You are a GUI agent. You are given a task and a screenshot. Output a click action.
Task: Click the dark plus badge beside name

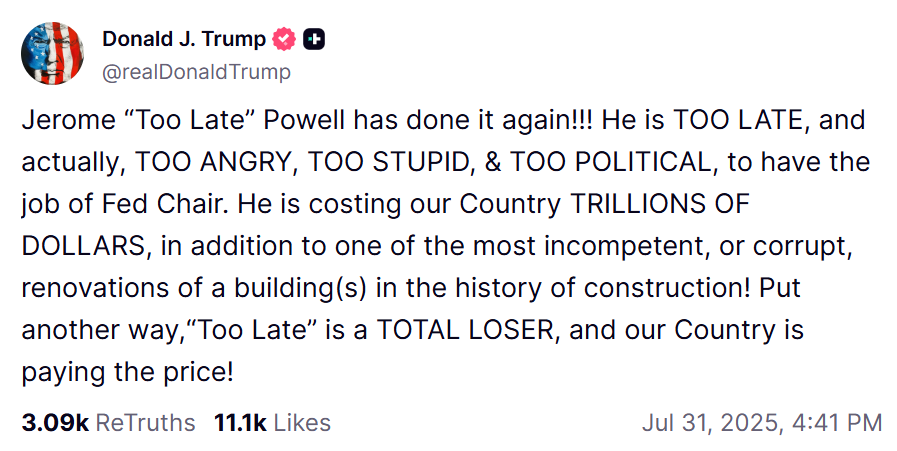coord(313,39)
